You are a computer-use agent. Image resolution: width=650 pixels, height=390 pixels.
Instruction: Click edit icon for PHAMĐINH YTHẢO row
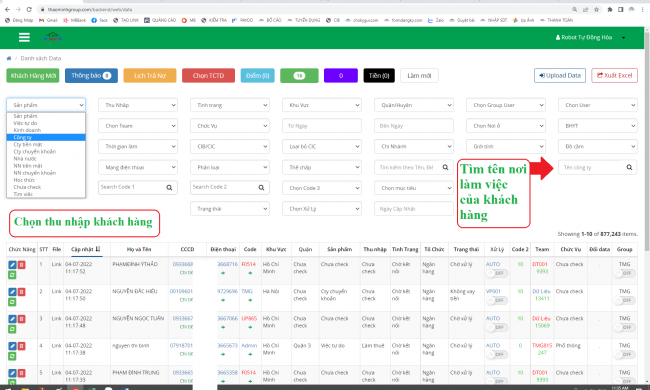12,264
